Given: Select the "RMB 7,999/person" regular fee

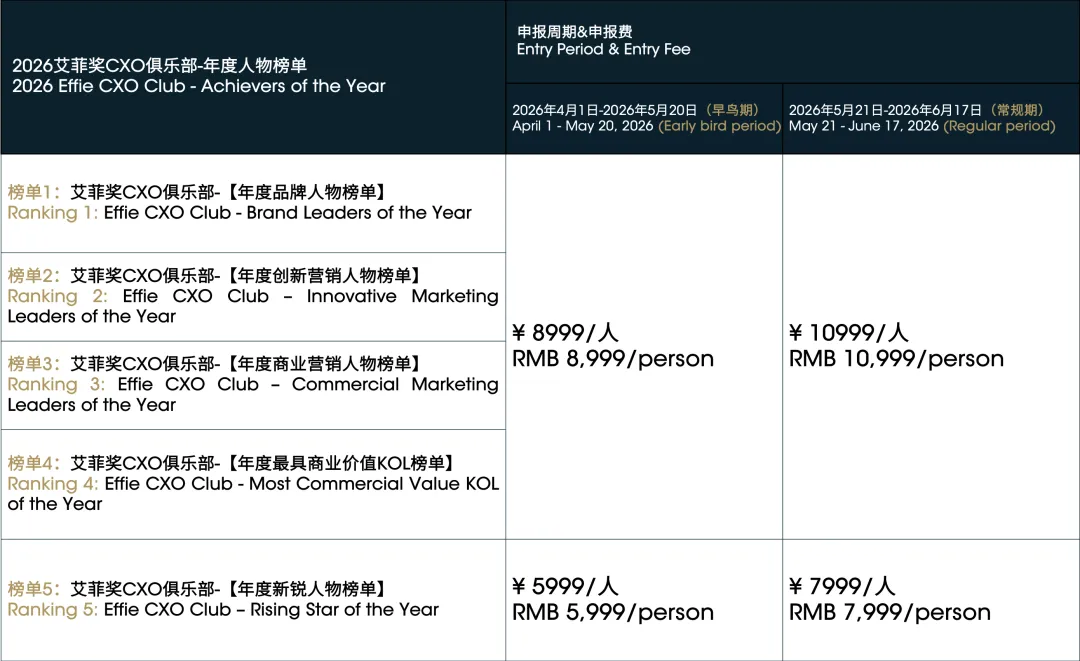Looking at the screenshot, I should 890,612.
